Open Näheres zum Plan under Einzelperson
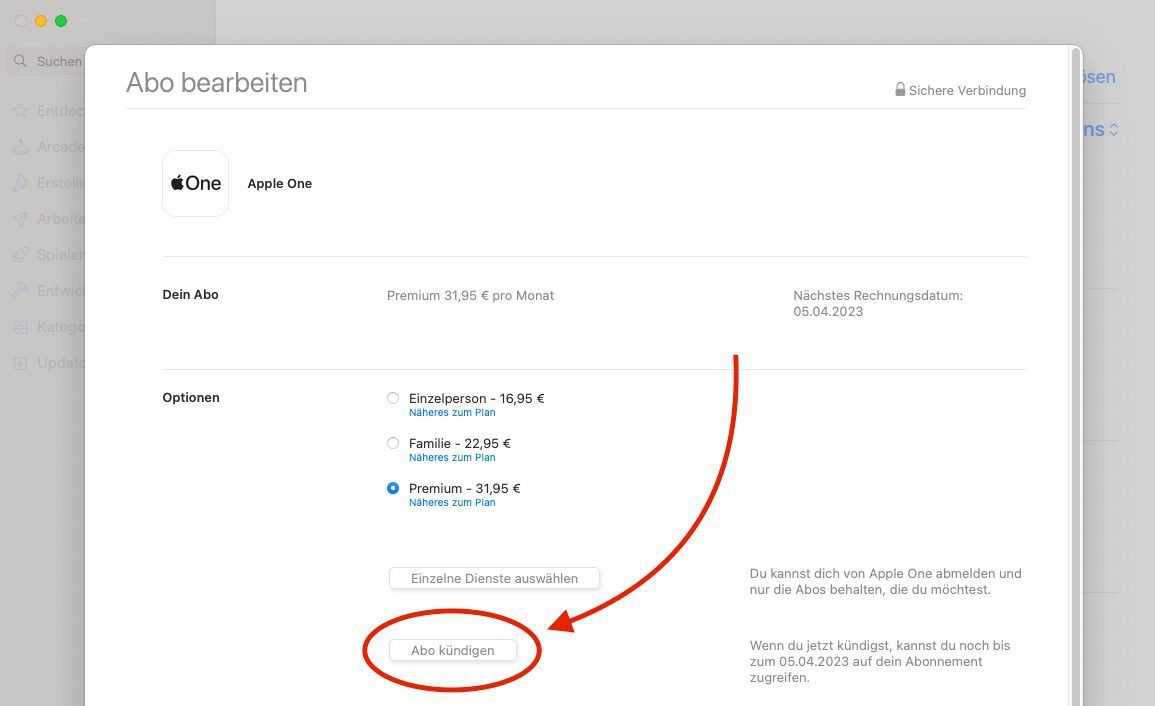This screenshot has width=1155, height=706. pyautogui.click(x=452, y=412)
